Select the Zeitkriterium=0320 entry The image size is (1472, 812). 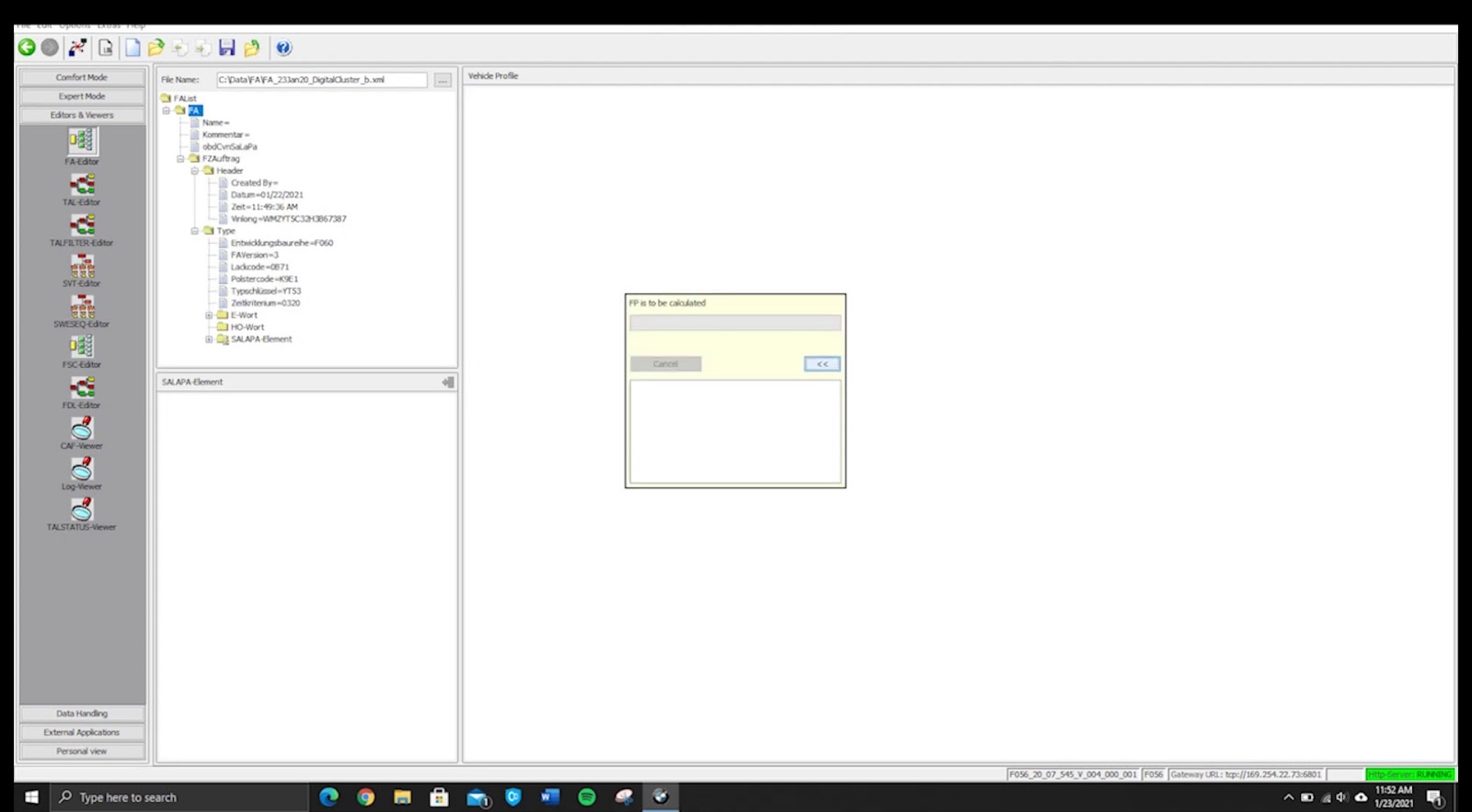click(265, 303)
